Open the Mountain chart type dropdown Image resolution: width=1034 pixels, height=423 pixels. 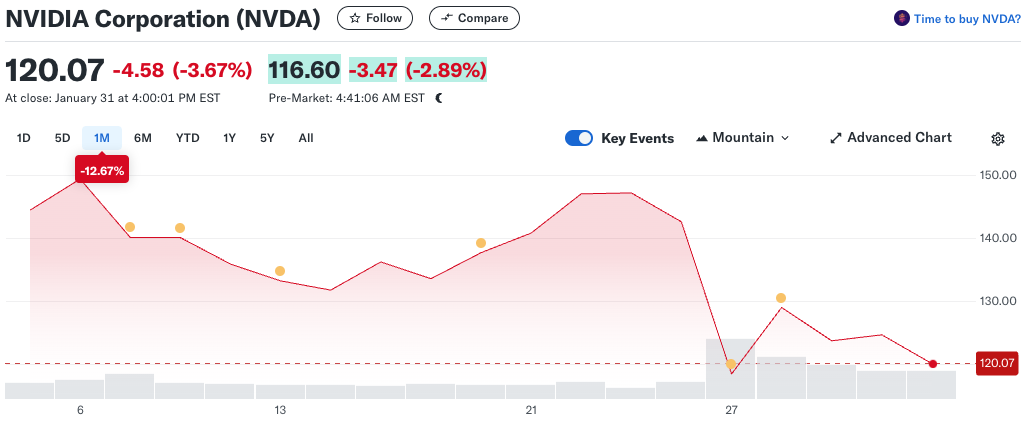point(743,138)
